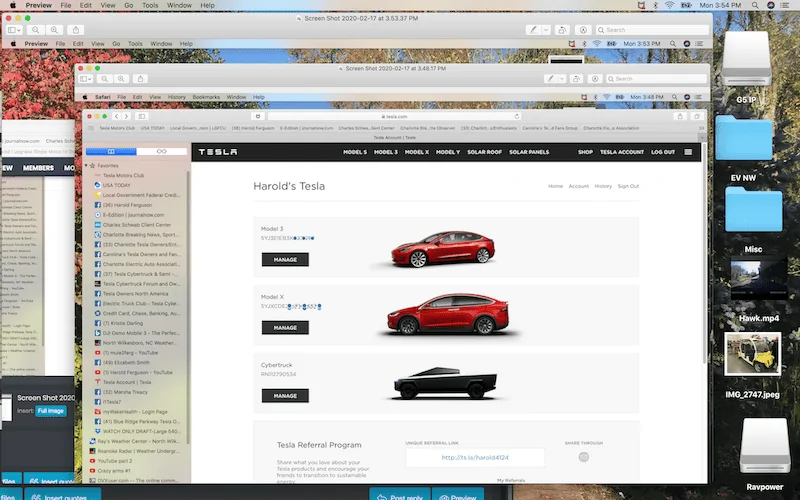Collapse the Favorites disclosure triangle
This screenshot has height=500, width=800.
click(86, 166)
